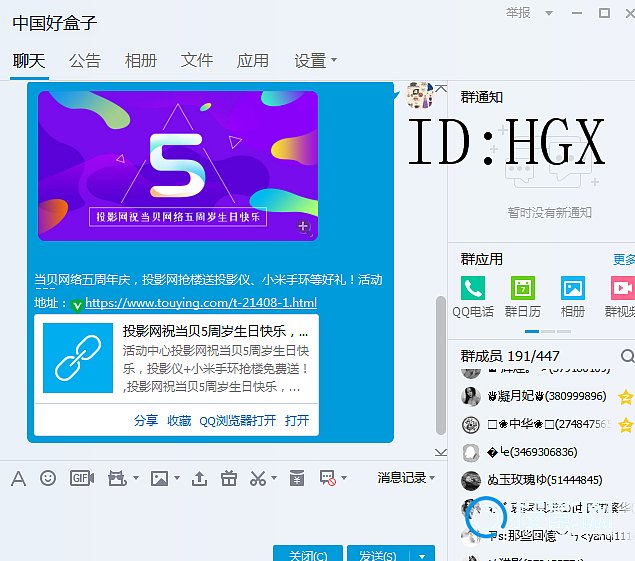Click chat scroll up arrow
The height and width of the screenshot is (561, 635).
pyautogui.click(x=441, y=88)
